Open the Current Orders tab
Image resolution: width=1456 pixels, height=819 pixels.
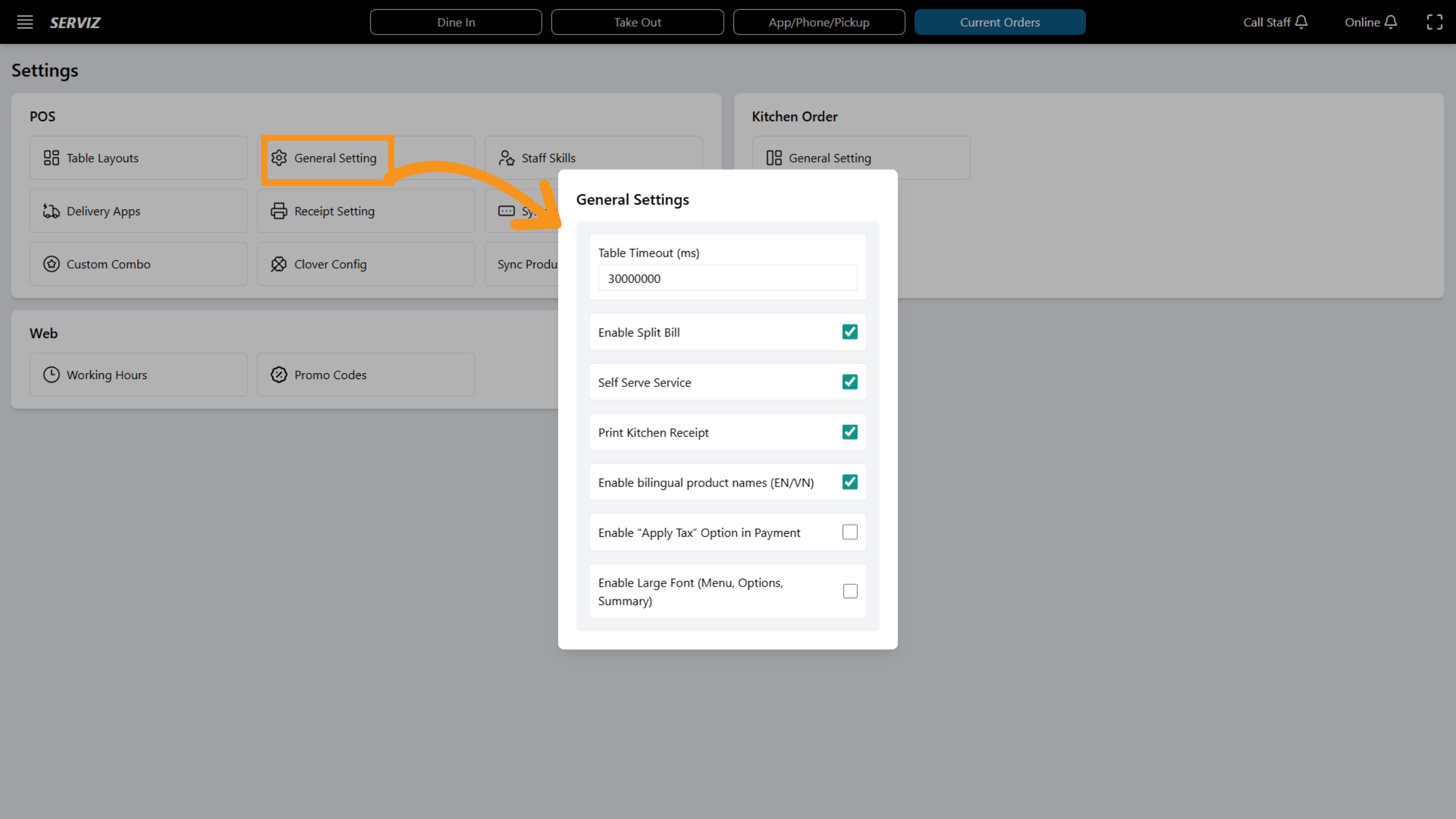(1000, 22)
